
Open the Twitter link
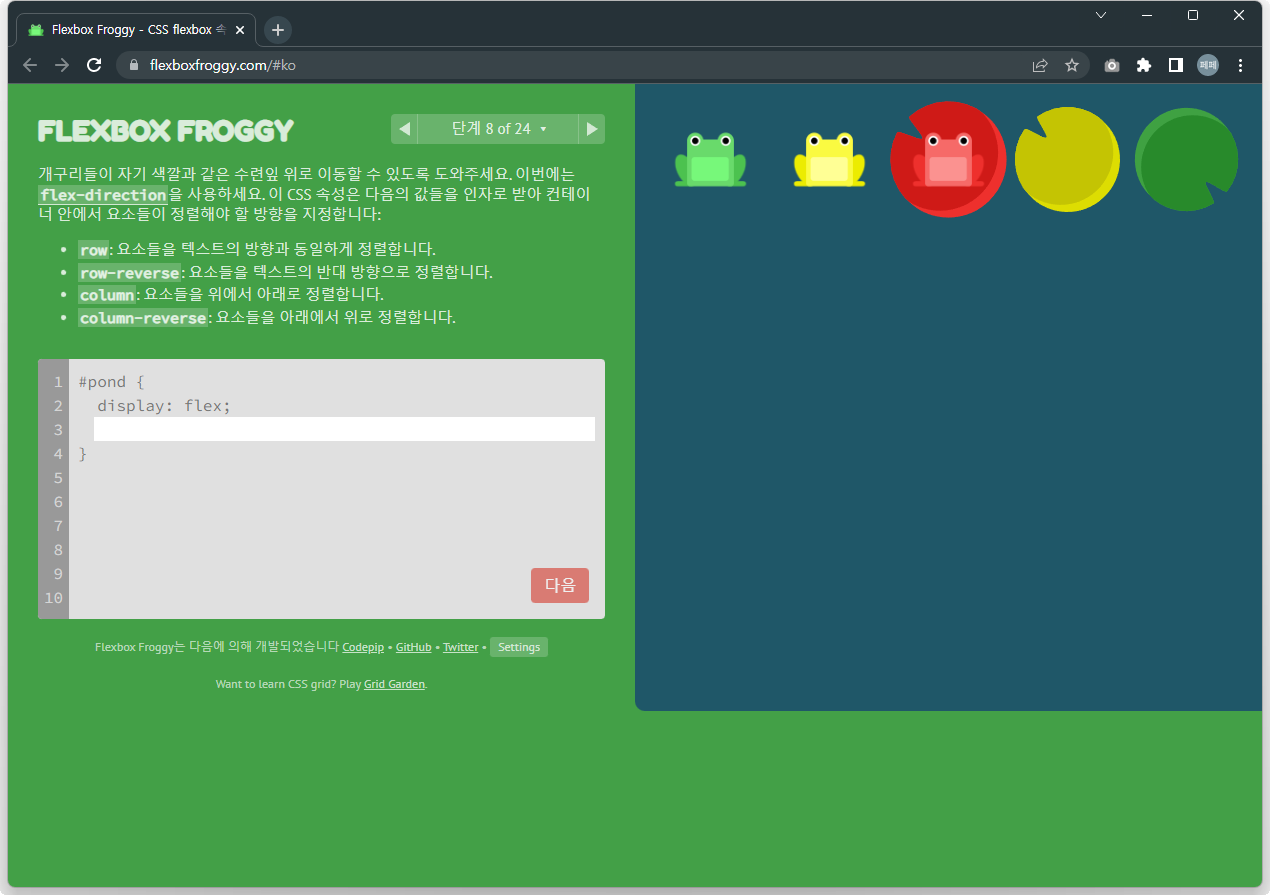tap(461, 647)
